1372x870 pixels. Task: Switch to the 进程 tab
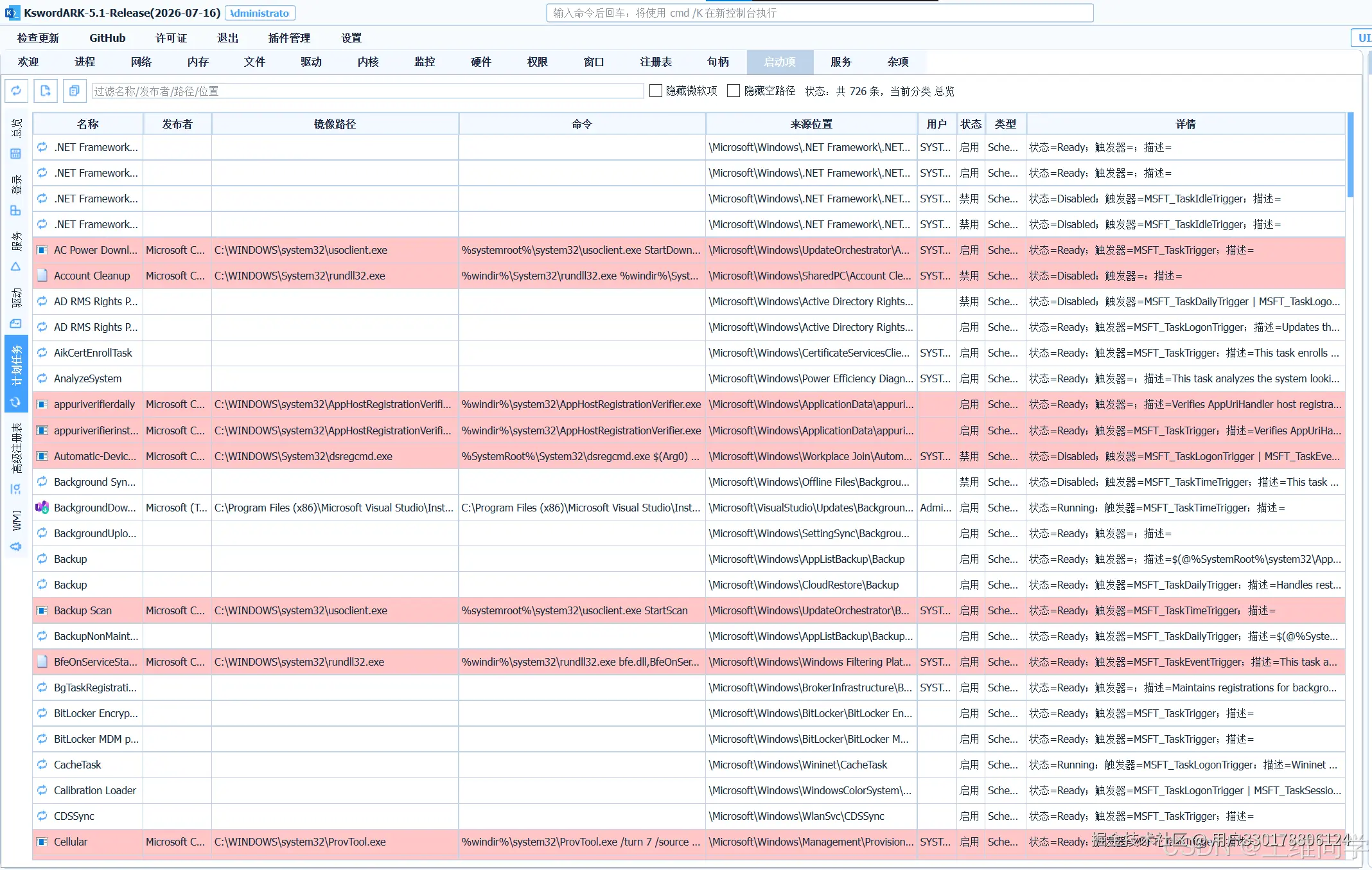point(85,62)
